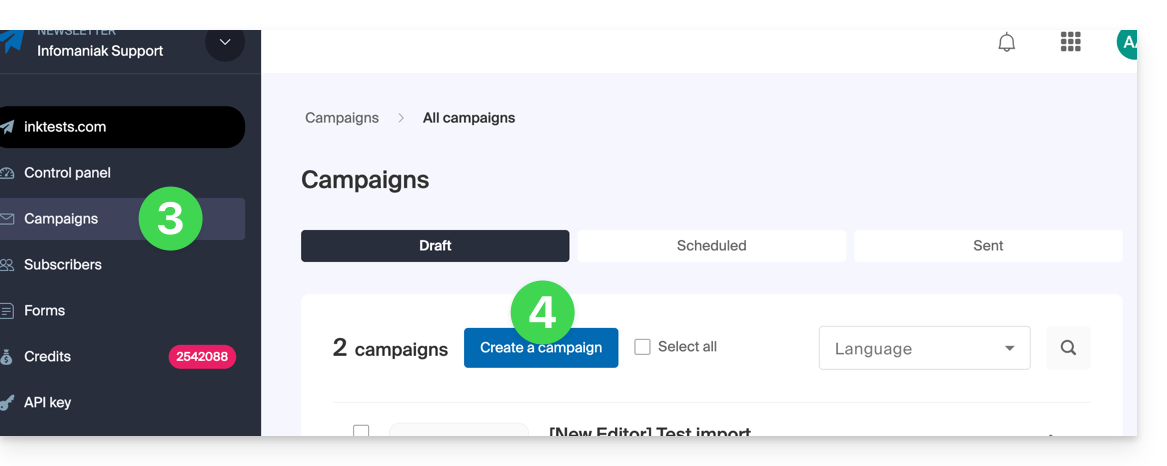Image resolution: width=1167 pixels, height=466 pixels.
Task: Open the user avatar menu
Action: (1127, 42)
